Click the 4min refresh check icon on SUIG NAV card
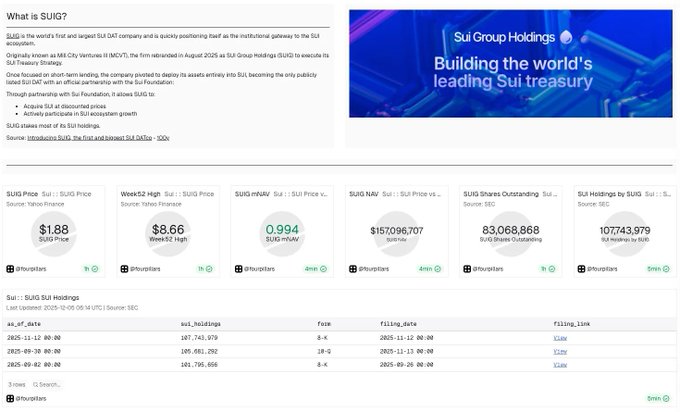This screenshot has width=680, height=412. (x=438, y=269)
